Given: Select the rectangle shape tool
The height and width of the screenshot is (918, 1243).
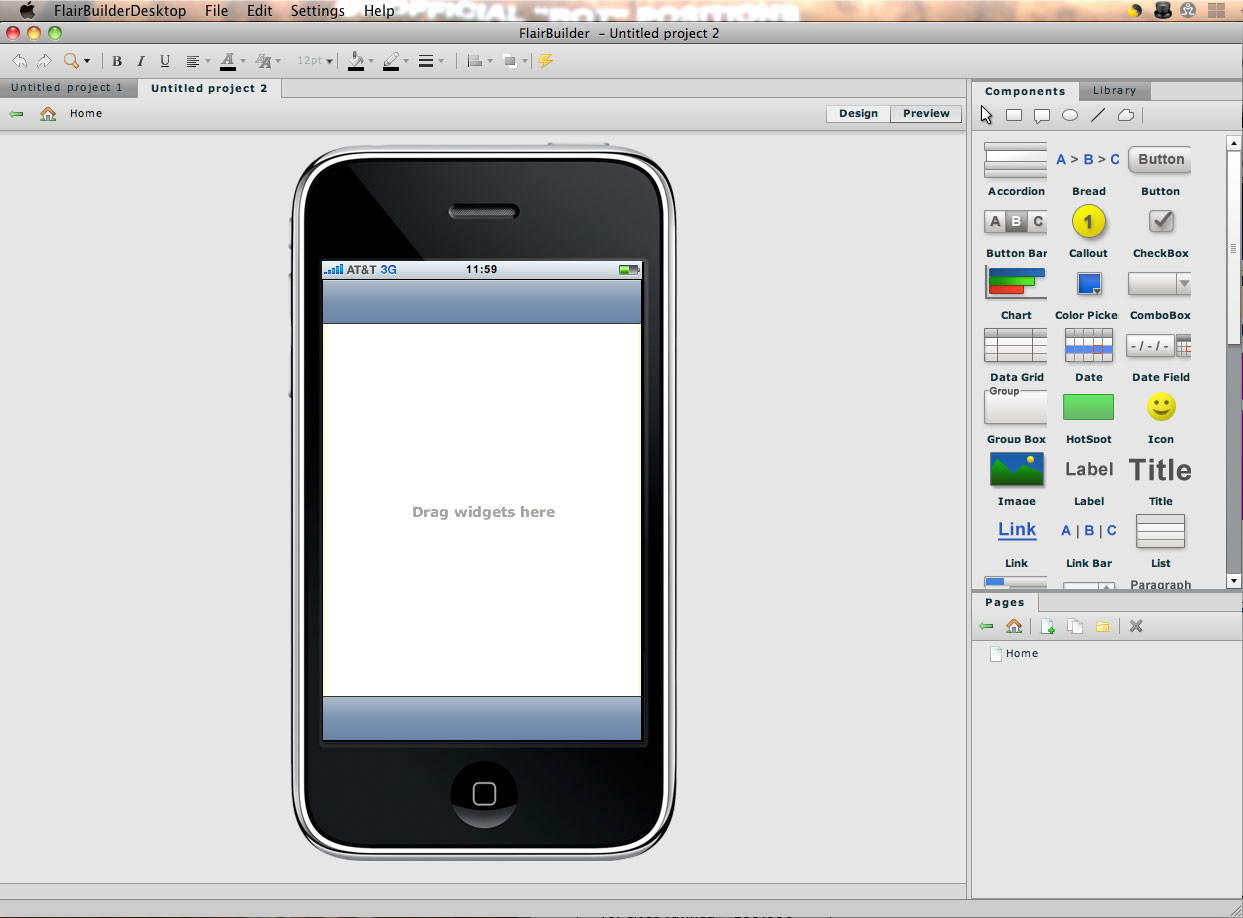Looking at the screenshot, I should coord(1014,115).
